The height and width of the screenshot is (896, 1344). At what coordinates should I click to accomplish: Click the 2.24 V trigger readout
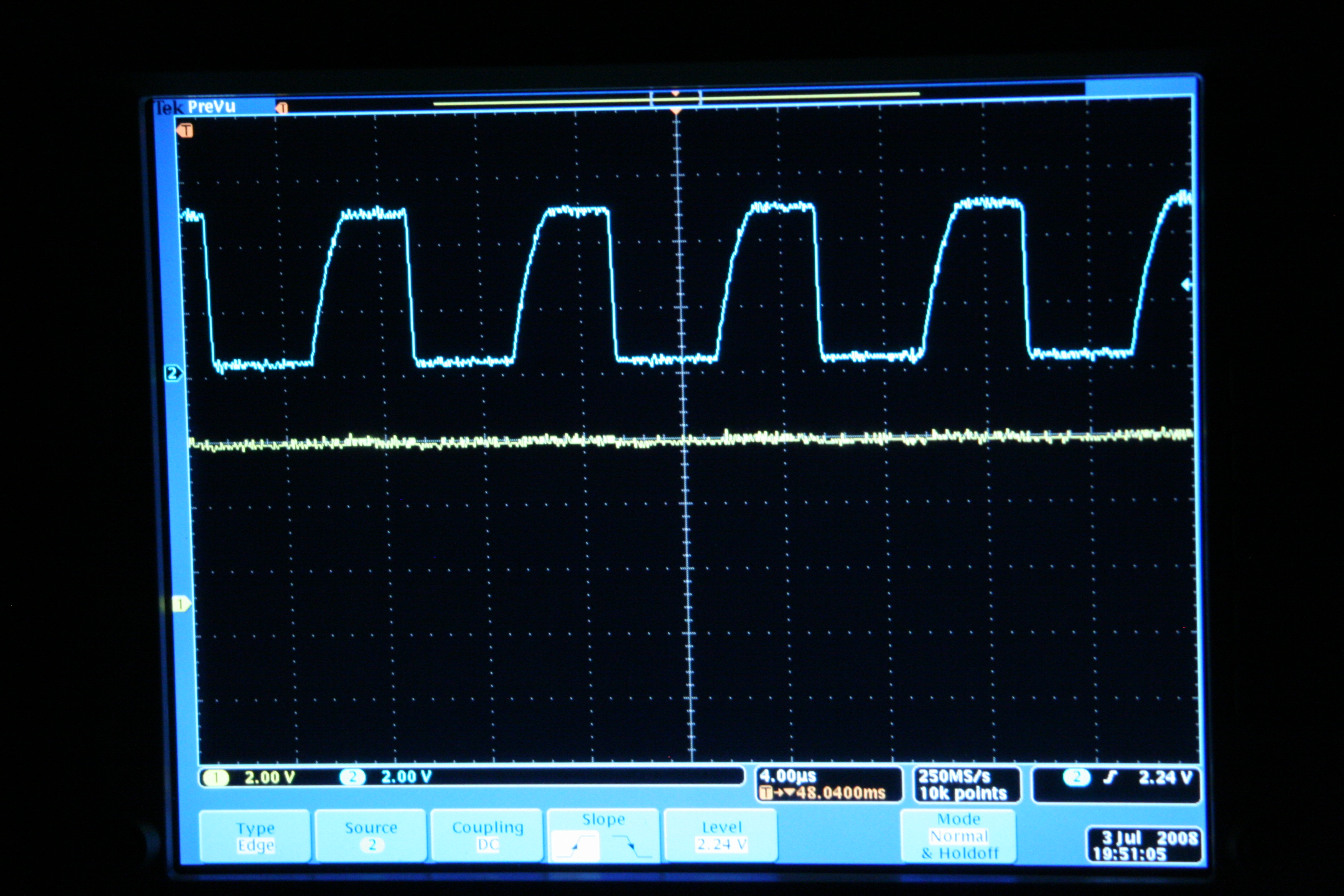tap(1165, 778)
